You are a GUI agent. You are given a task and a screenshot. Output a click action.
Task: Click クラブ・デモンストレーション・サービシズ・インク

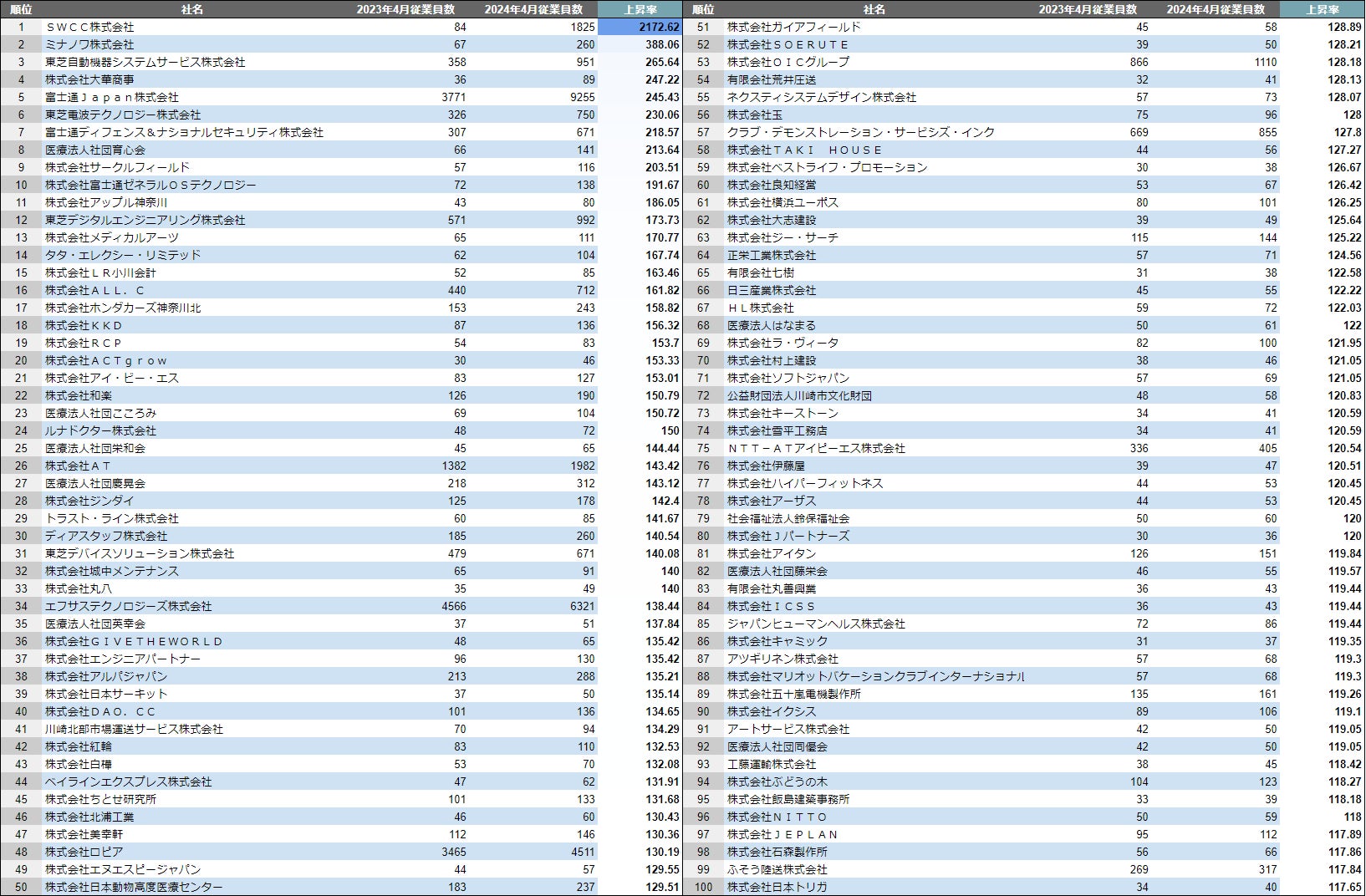click(861, 132)
